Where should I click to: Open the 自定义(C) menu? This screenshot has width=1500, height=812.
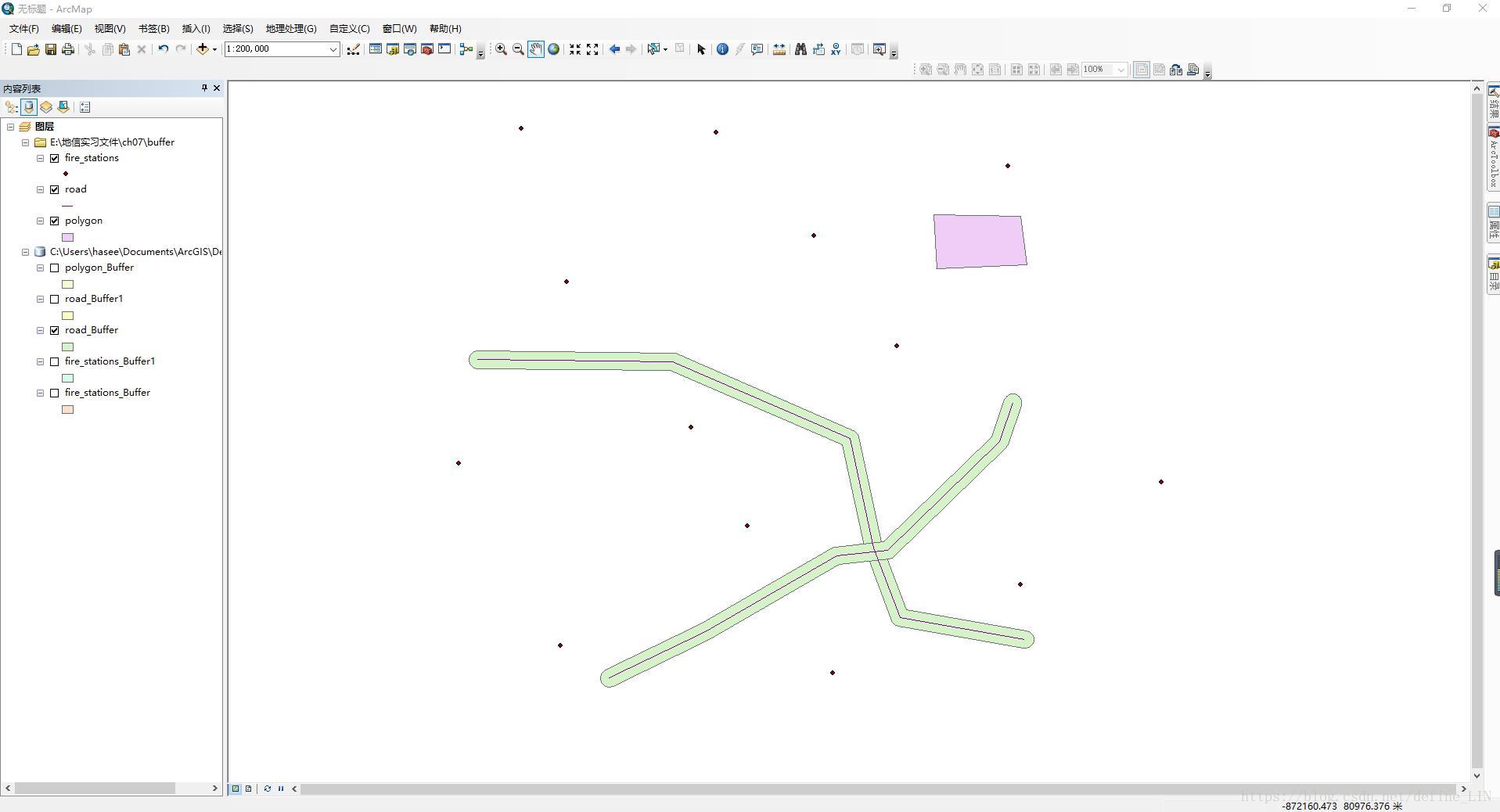349,28
